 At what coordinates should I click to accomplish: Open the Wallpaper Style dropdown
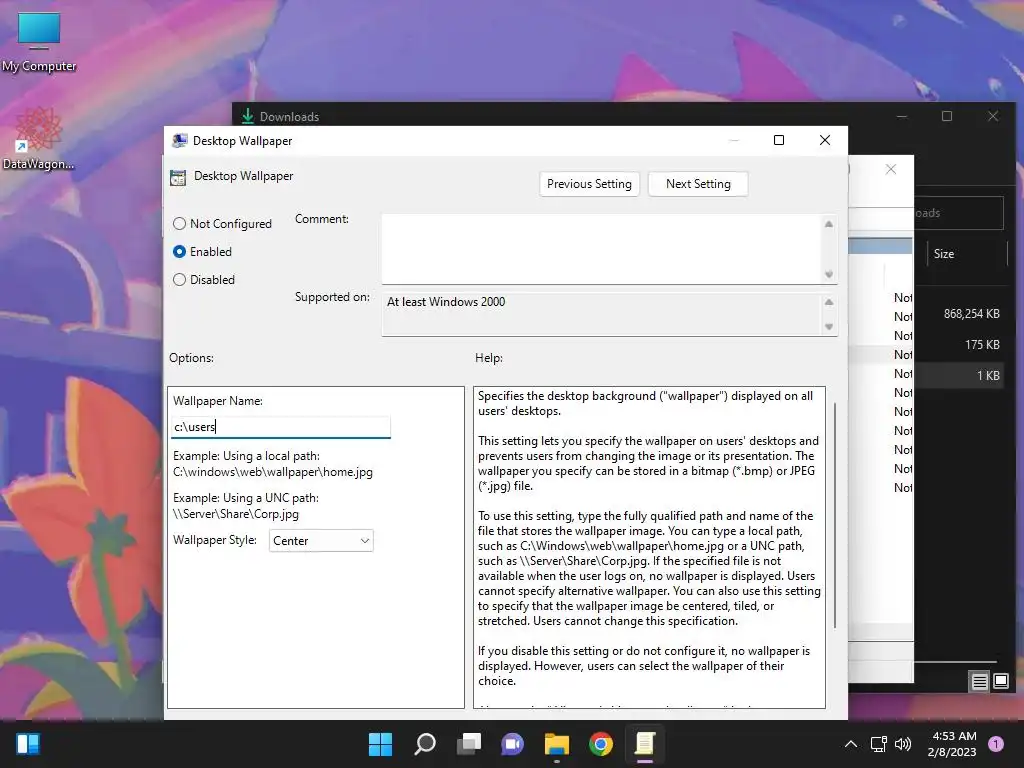[x=321, y=541]
